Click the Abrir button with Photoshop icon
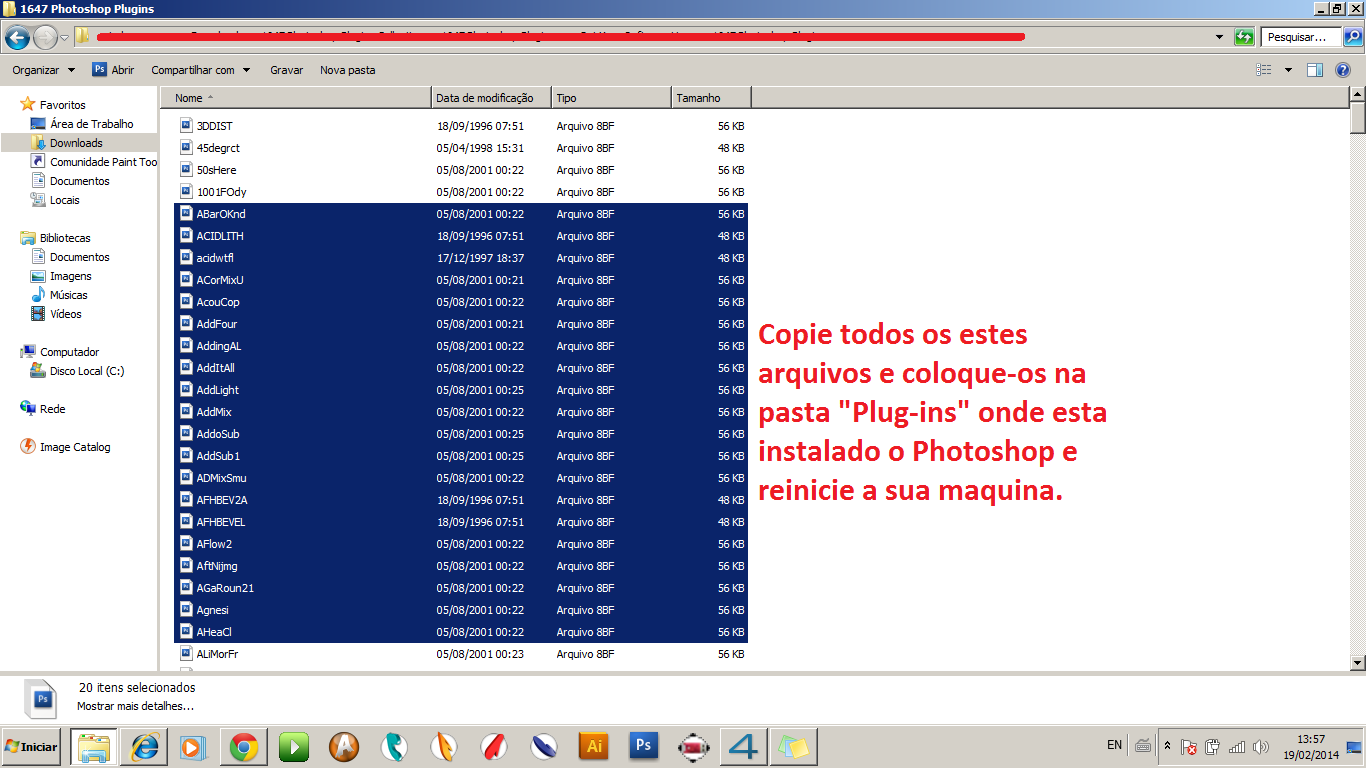Screen dimensions: 1366x768 pyautogui.click(x=113, y=70)
